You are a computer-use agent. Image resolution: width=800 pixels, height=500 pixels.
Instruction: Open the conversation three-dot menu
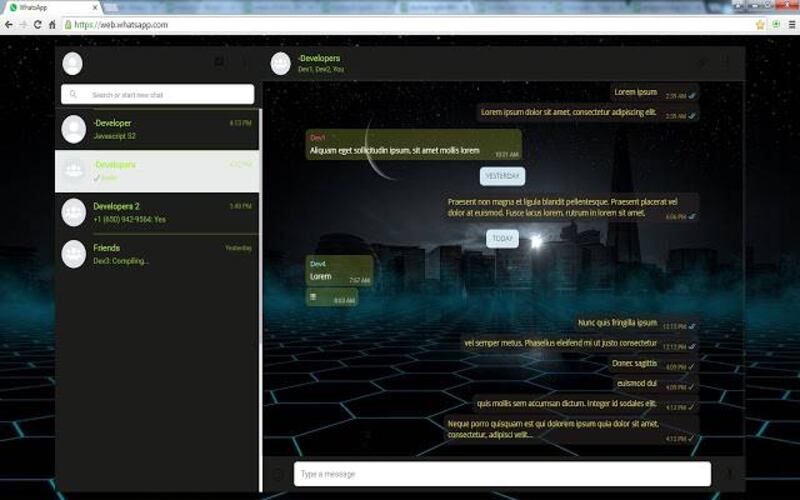(727, 63)
